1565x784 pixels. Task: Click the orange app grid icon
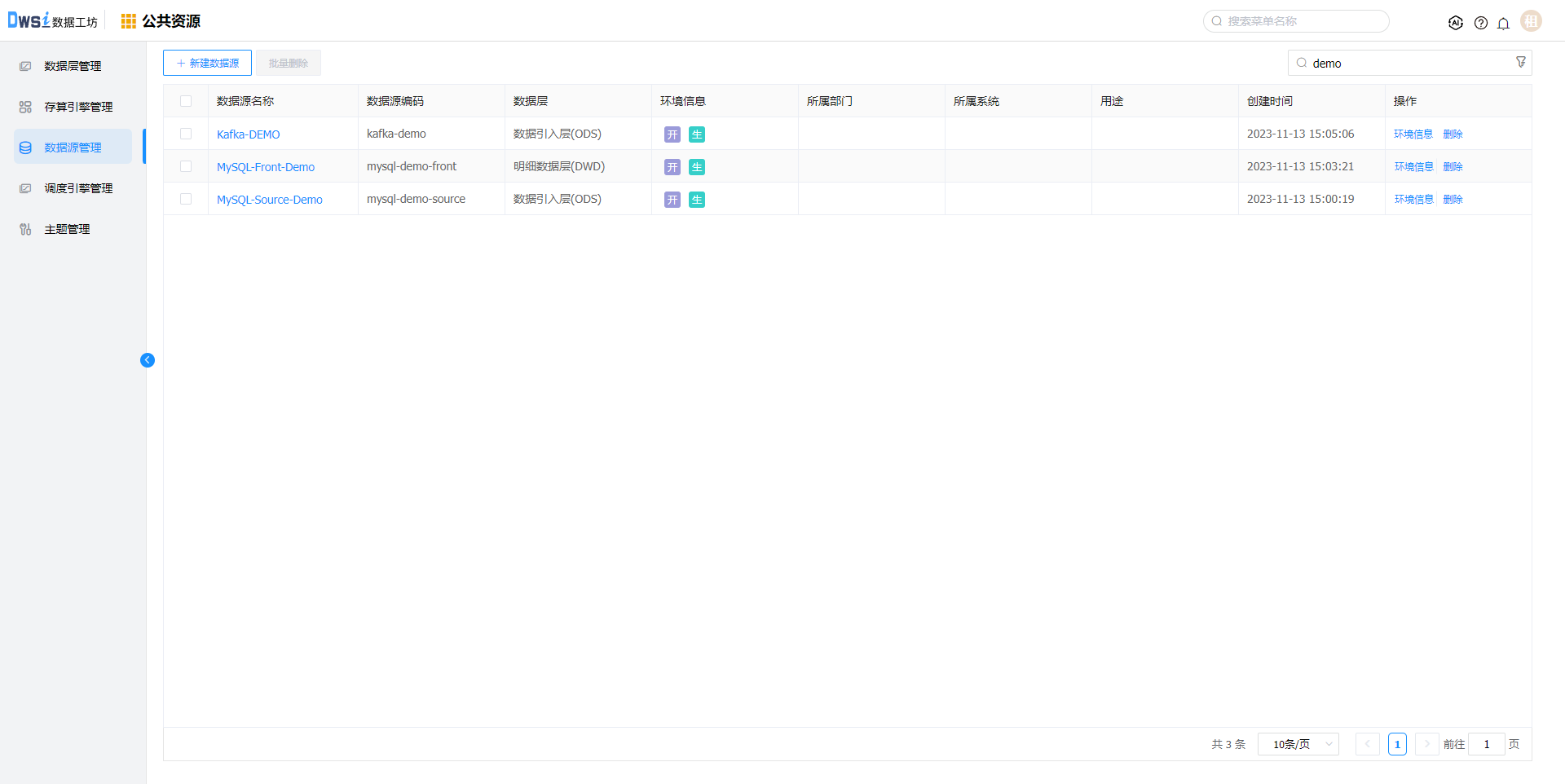click(x=128, y=21)
